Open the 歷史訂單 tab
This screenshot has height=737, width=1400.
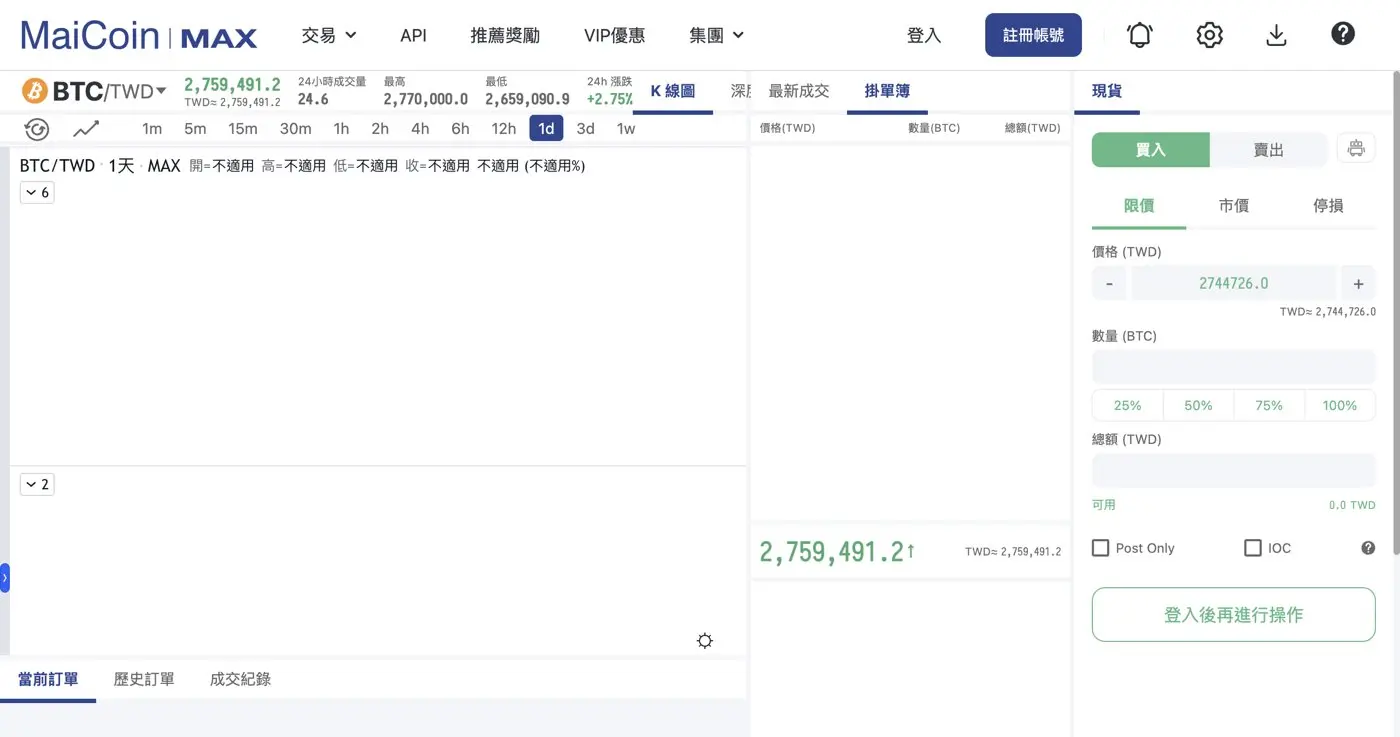pos(144,679)
